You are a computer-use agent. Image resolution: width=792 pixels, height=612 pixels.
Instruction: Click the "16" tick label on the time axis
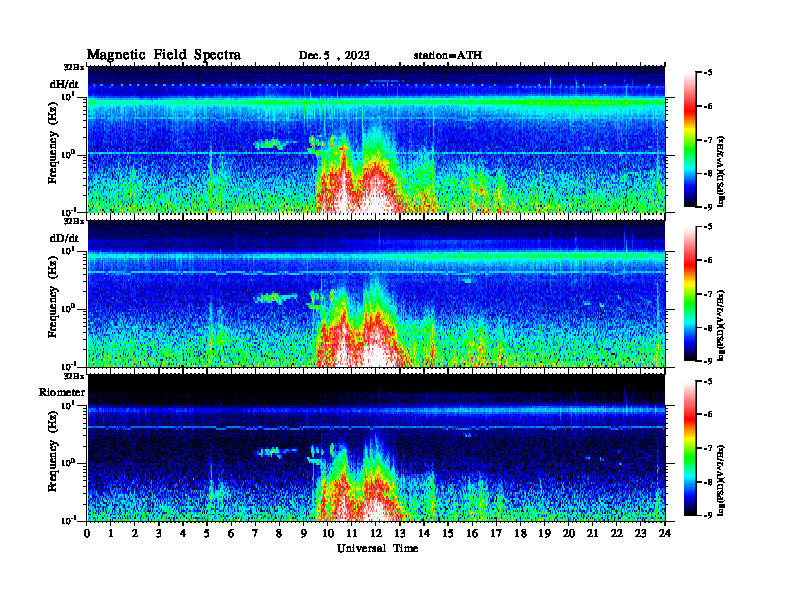[x=472, y=533]
